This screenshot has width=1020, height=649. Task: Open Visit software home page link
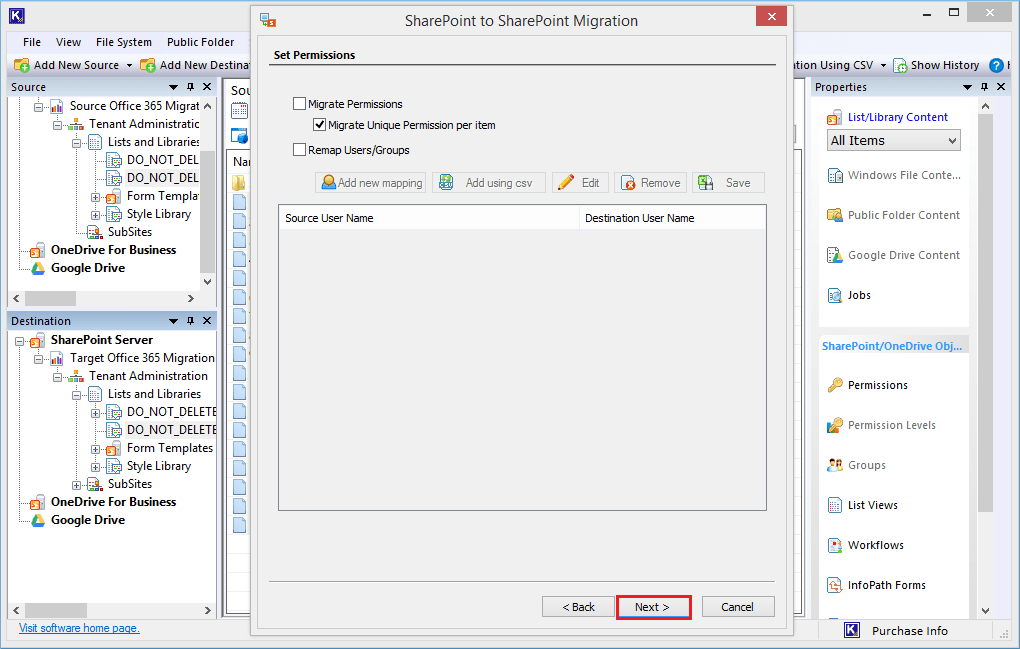(79, 628)
